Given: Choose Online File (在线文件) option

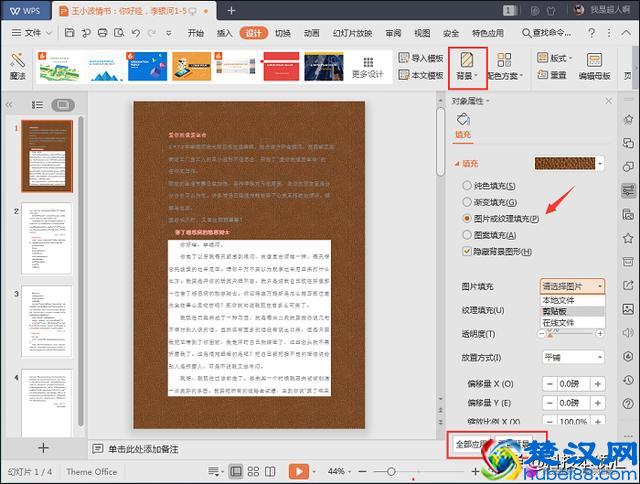Looking at the screenshot, I should (572, 322).
